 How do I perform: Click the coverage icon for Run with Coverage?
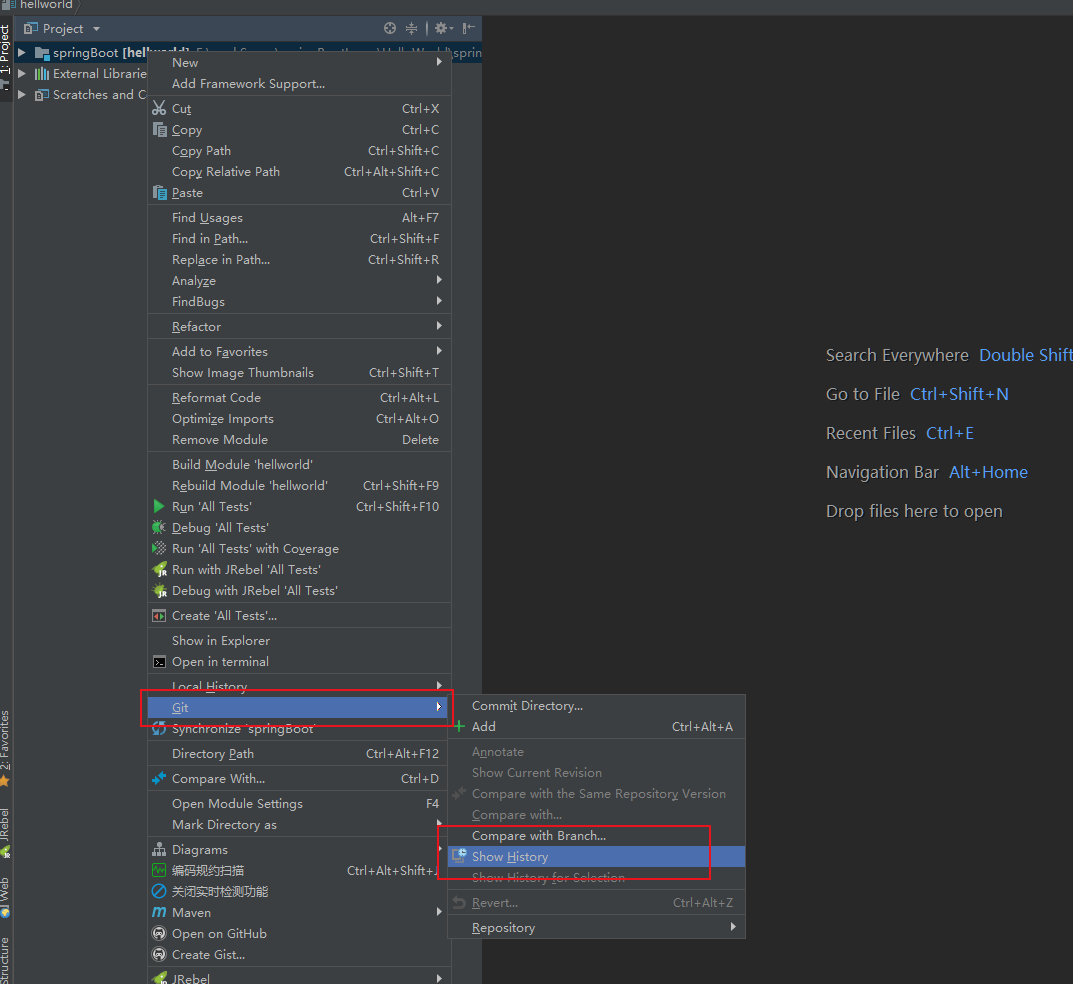pyautogui.click(x=159, y=548)
